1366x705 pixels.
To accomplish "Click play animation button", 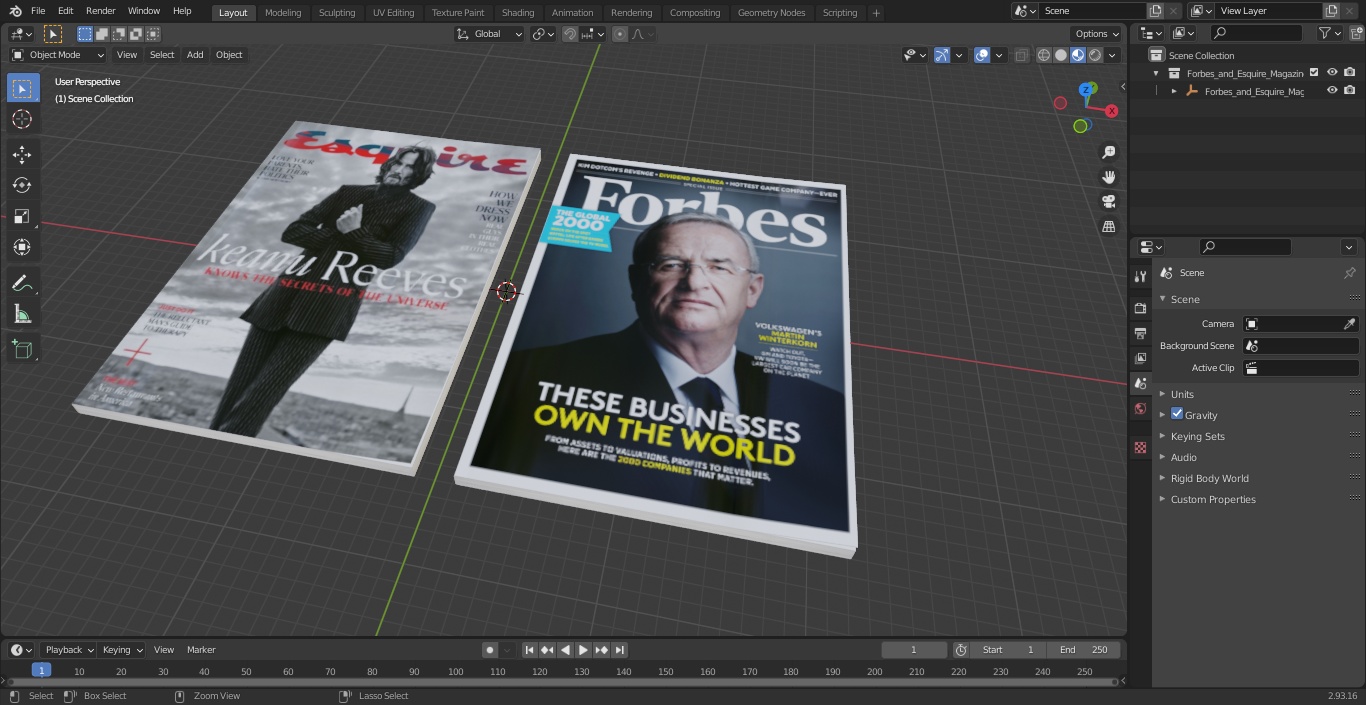I will (583, 650).
